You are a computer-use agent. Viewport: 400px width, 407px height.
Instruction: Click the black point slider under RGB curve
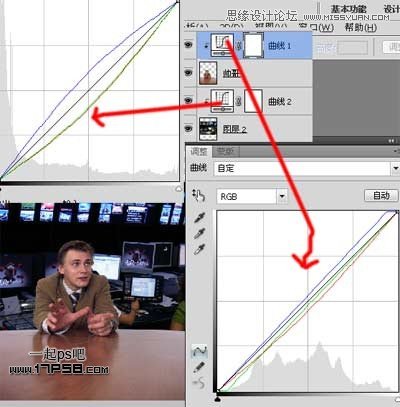[218, 399]
